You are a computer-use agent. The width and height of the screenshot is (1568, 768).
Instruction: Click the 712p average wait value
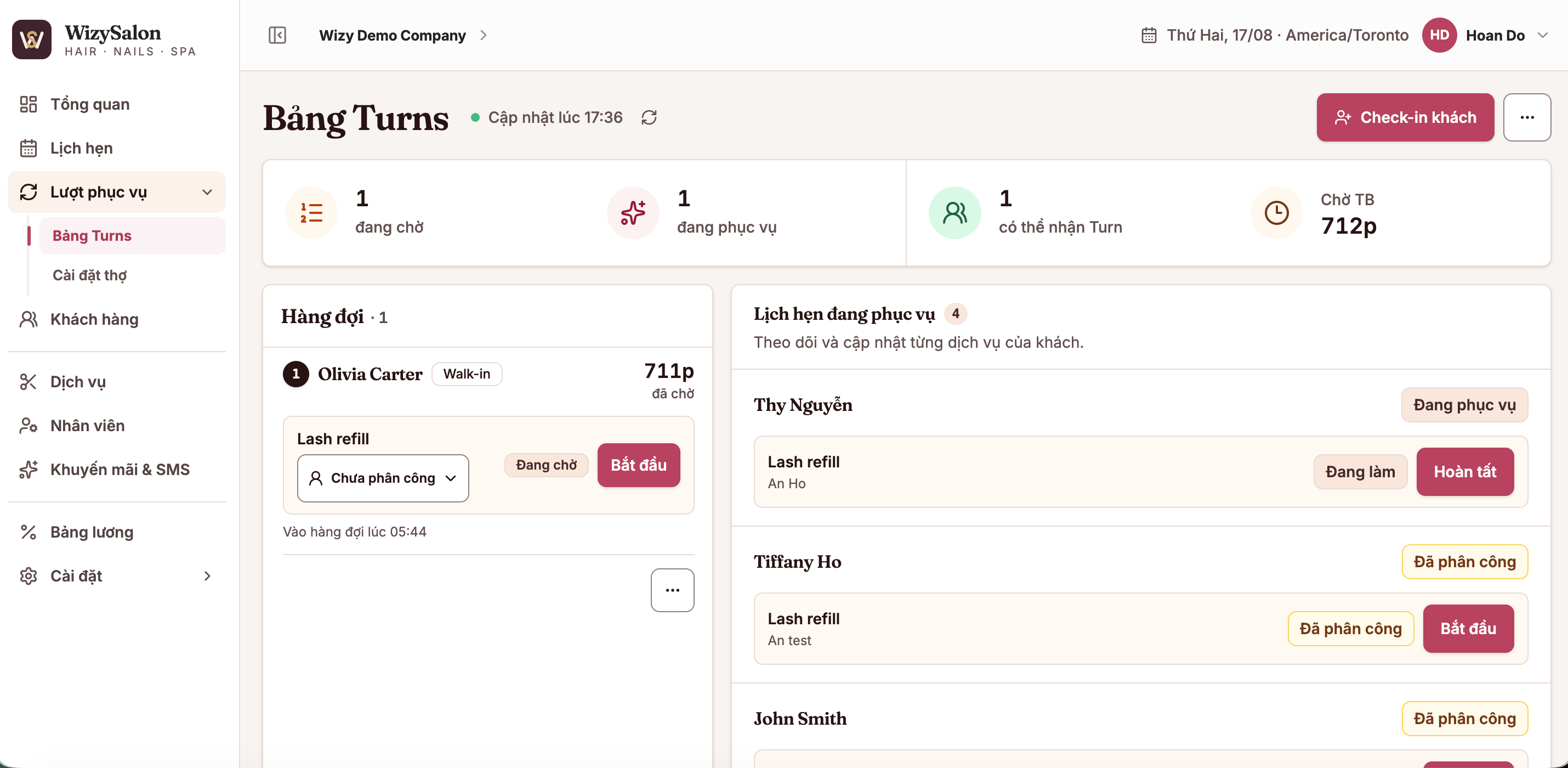click(1348, 226)
